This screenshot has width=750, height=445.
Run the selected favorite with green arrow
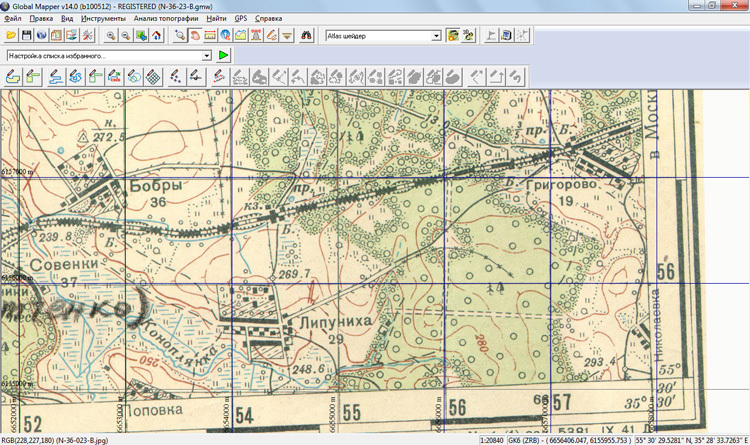(223, 56)
